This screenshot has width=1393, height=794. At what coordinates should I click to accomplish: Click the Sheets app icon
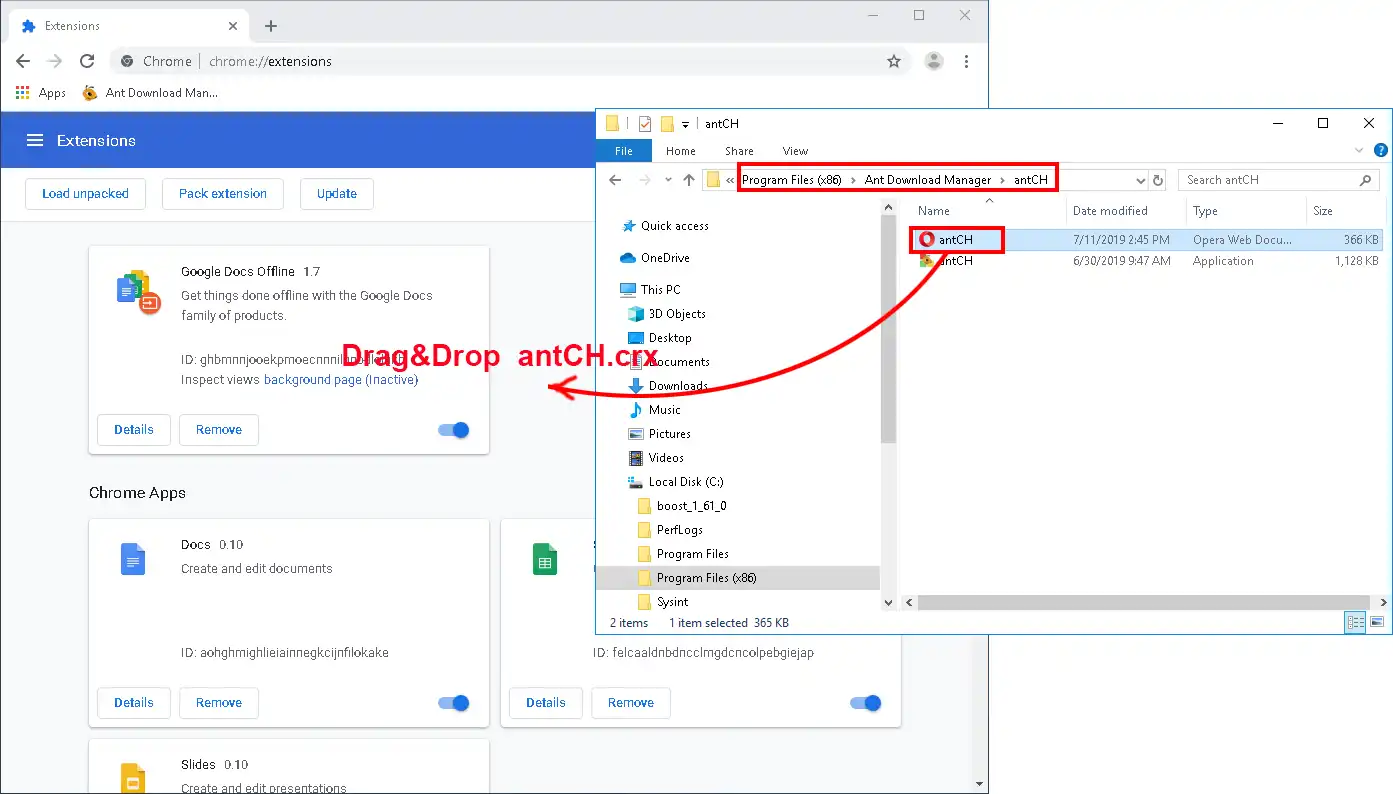[x=545, y=559]
